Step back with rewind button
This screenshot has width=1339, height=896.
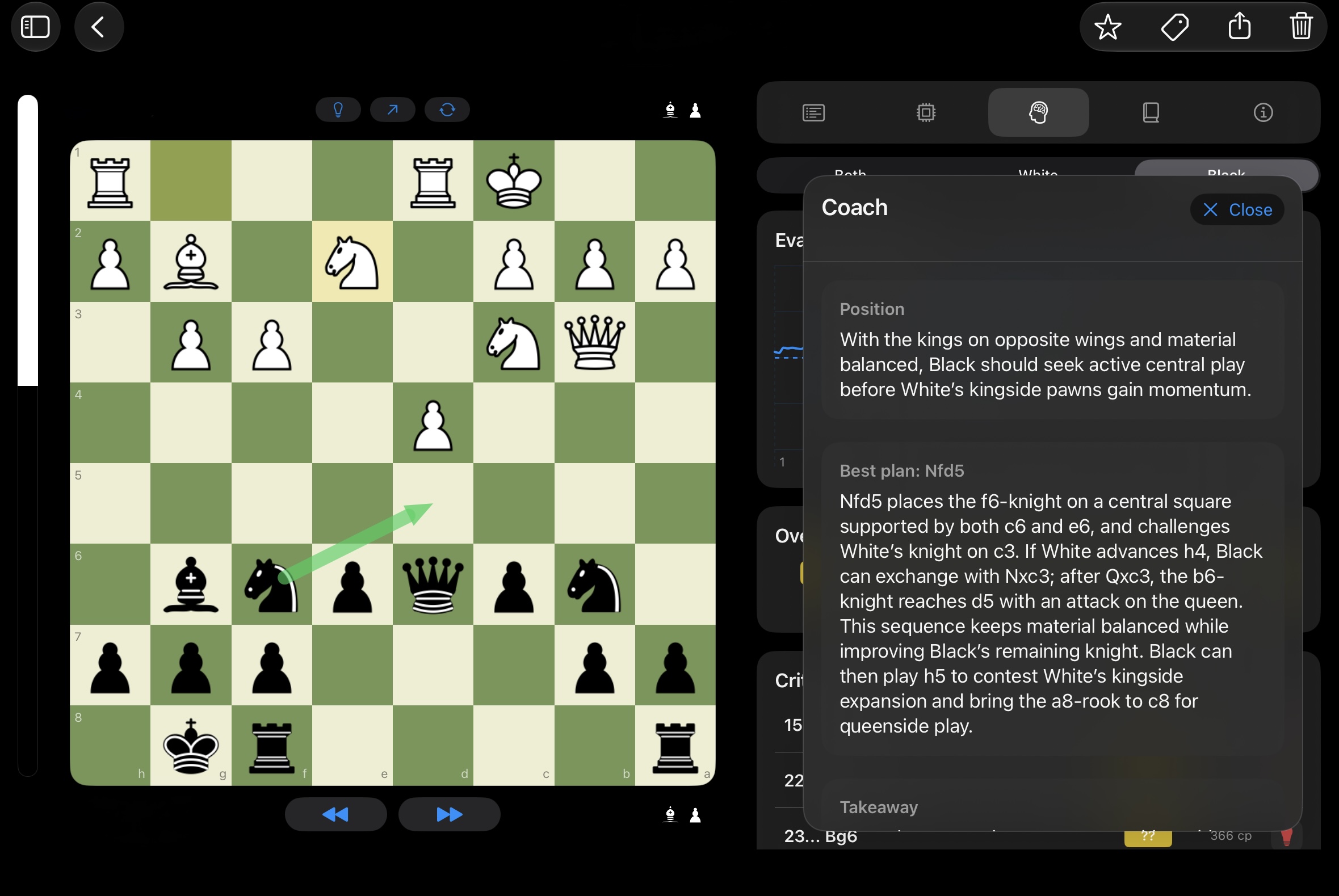point(335,814)
